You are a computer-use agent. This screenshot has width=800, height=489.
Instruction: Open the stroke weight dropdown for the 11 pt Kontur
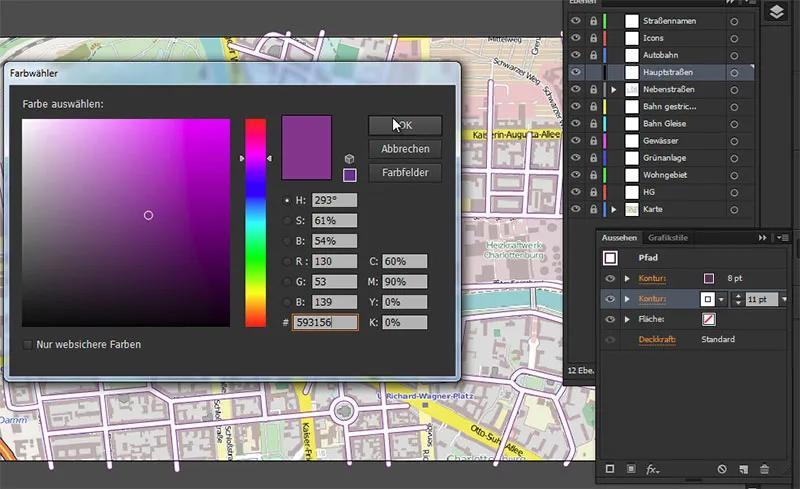click(x=784, y=299)
